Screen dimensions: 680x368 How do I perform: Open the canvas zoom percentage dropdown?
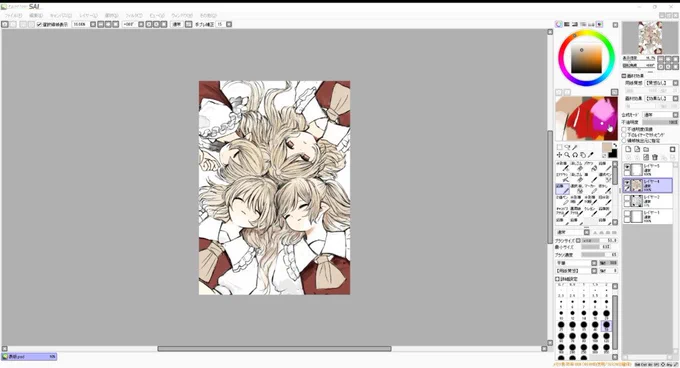click(x=93, y=24)
